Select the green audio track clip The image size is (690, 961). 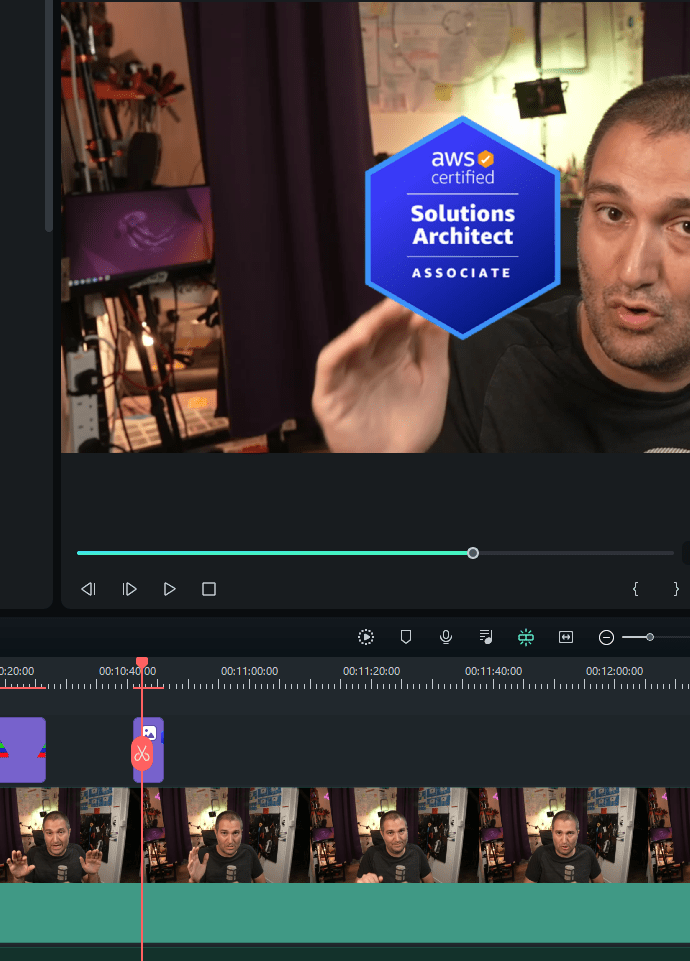pyautogui.click(x=345, y=913)
